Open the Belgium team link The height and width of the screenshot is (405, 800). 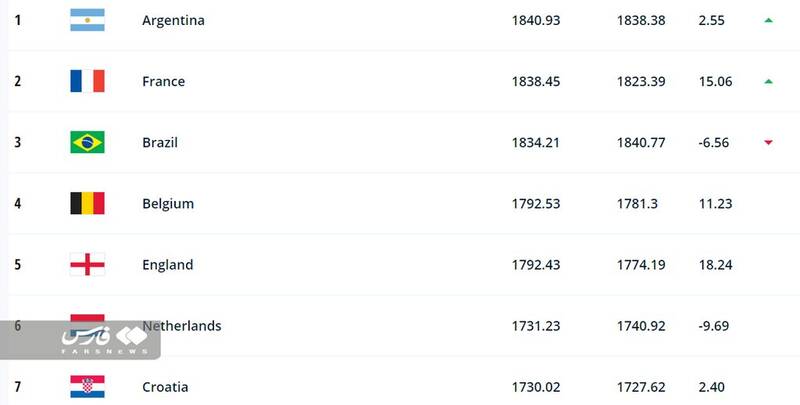pos(168,203)
